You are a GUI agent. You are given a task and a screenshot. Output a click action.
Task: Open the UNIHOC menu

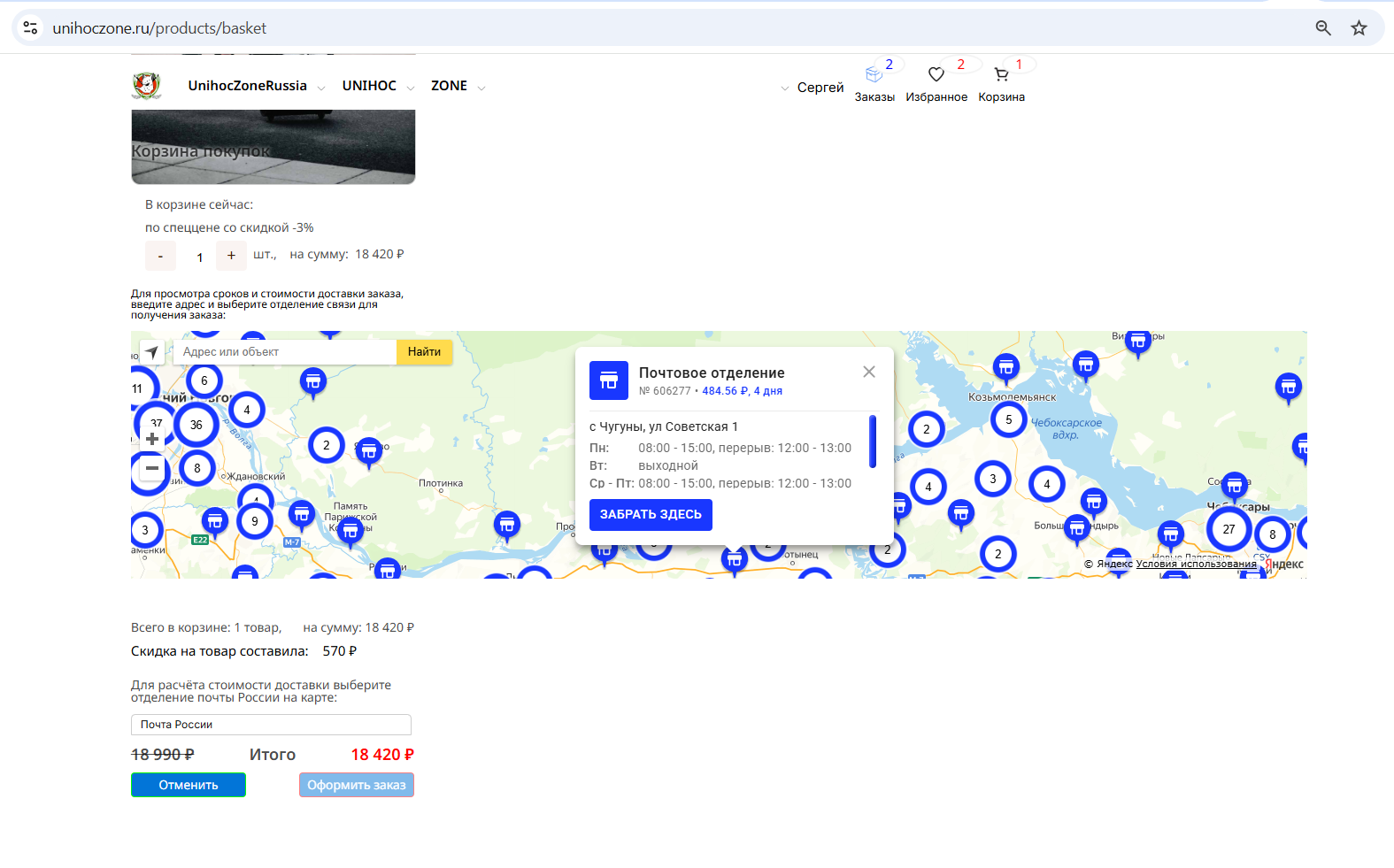tap(369, 86)
